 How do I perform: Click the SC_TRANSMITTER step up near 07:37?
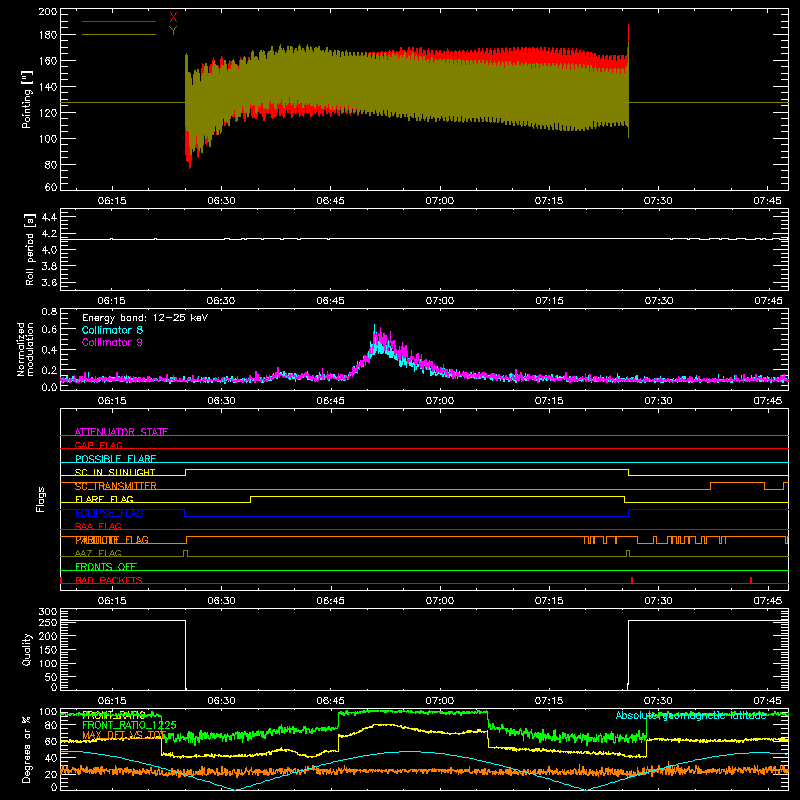coord(711,486)
